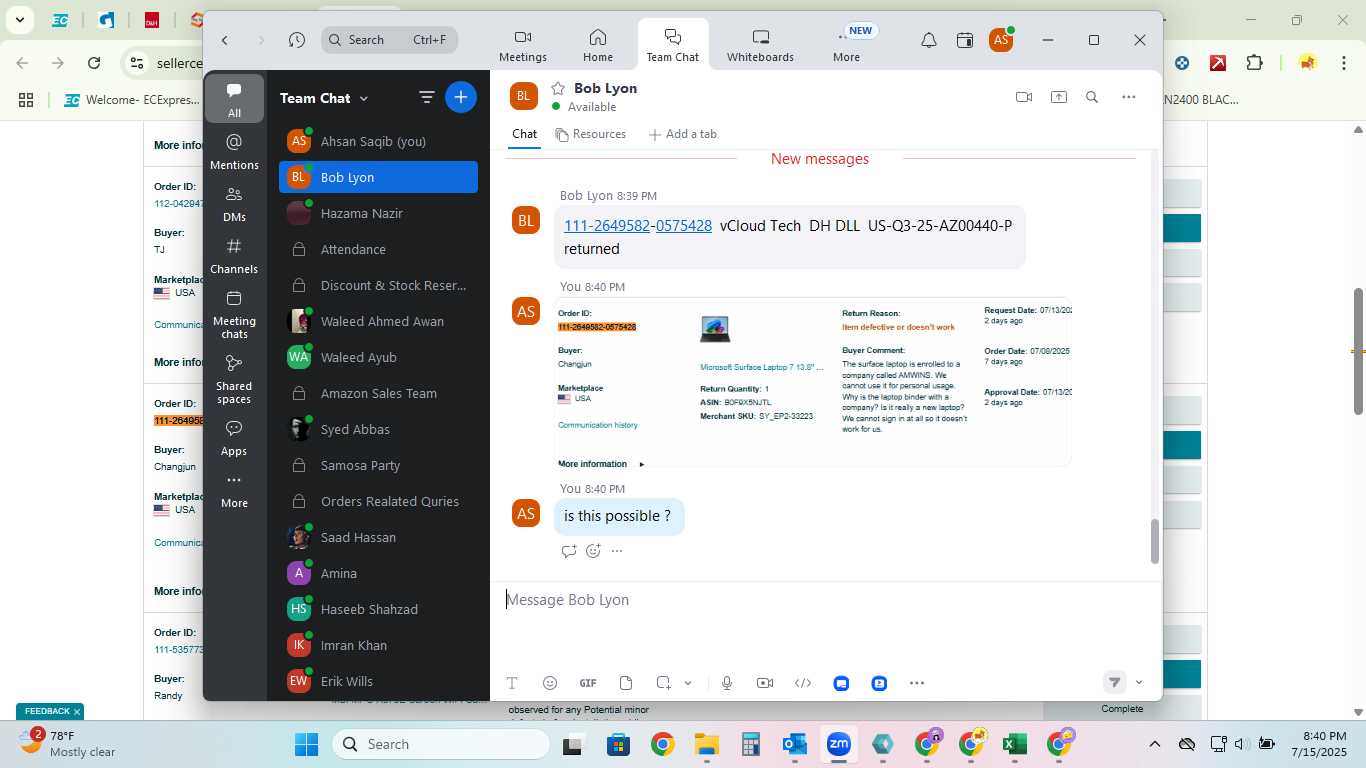Search within Bob Lyon chat
The height and width of the screenshot is (768, 1366).
click(1092, 97)
